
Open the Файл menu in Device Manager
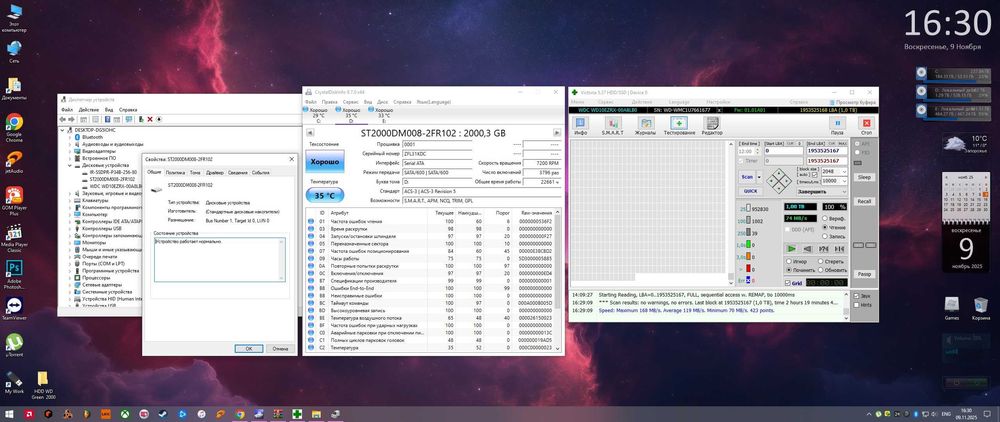pyautogui.click(x=67, y=110)
